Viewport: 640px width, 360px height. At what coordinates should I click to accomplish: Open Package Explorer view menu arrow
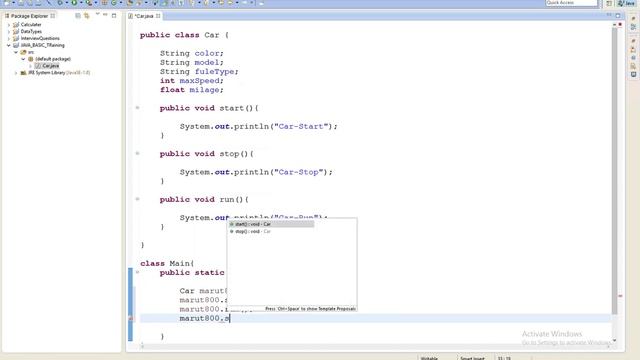[97, 14]
